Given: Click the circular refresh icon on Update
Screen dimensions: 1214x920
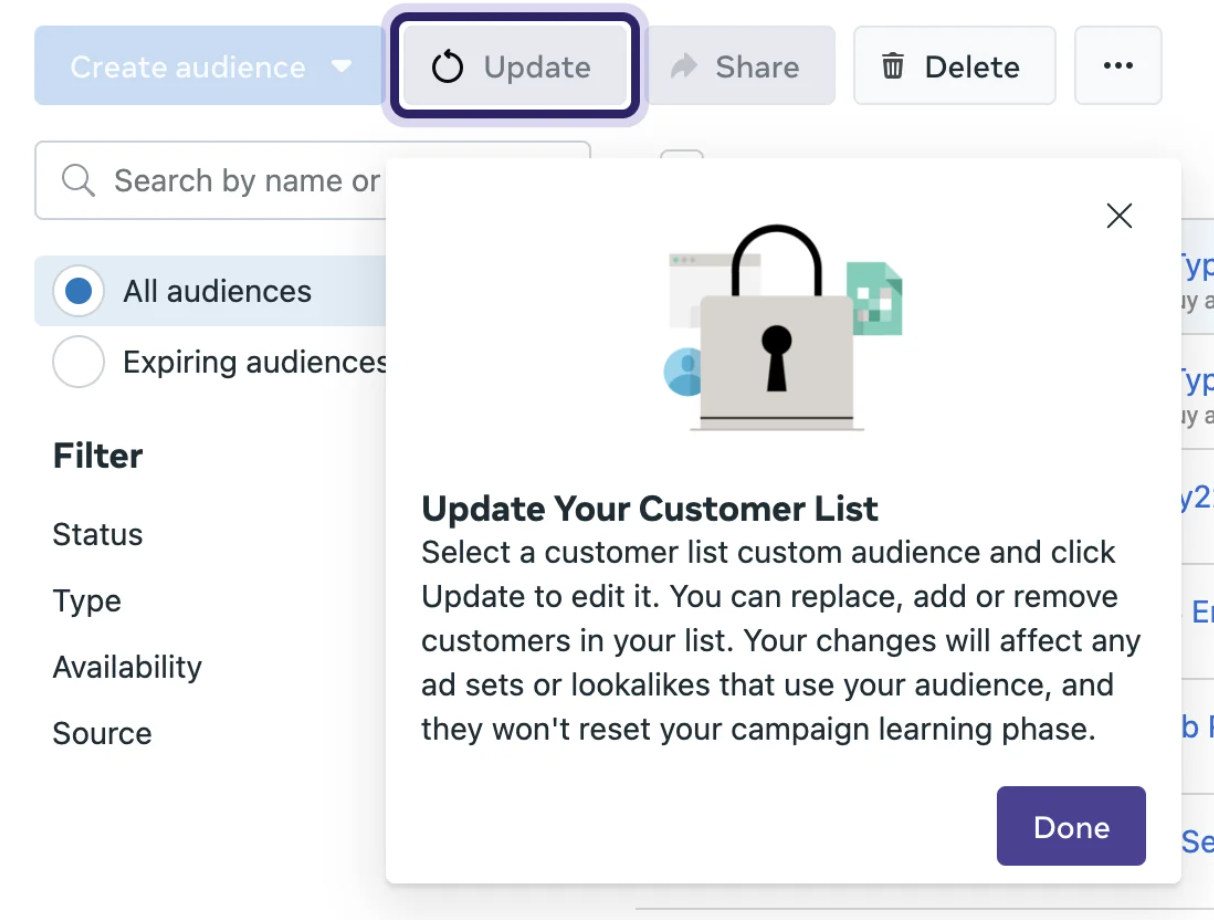Looking at the screenshot, I should coord(447,67).
